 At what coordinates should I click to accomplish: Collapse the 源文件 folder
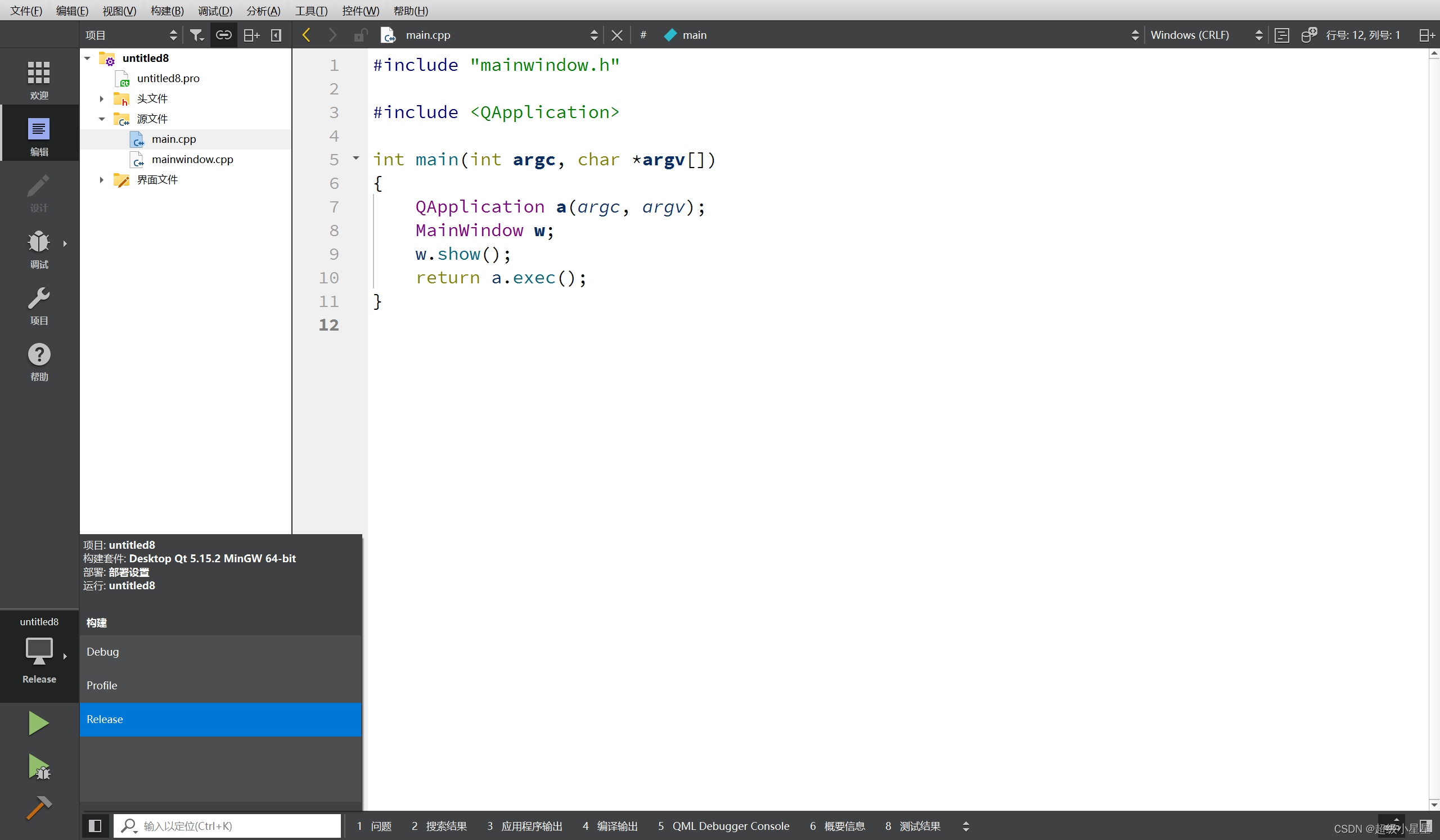tap(102, 119)
